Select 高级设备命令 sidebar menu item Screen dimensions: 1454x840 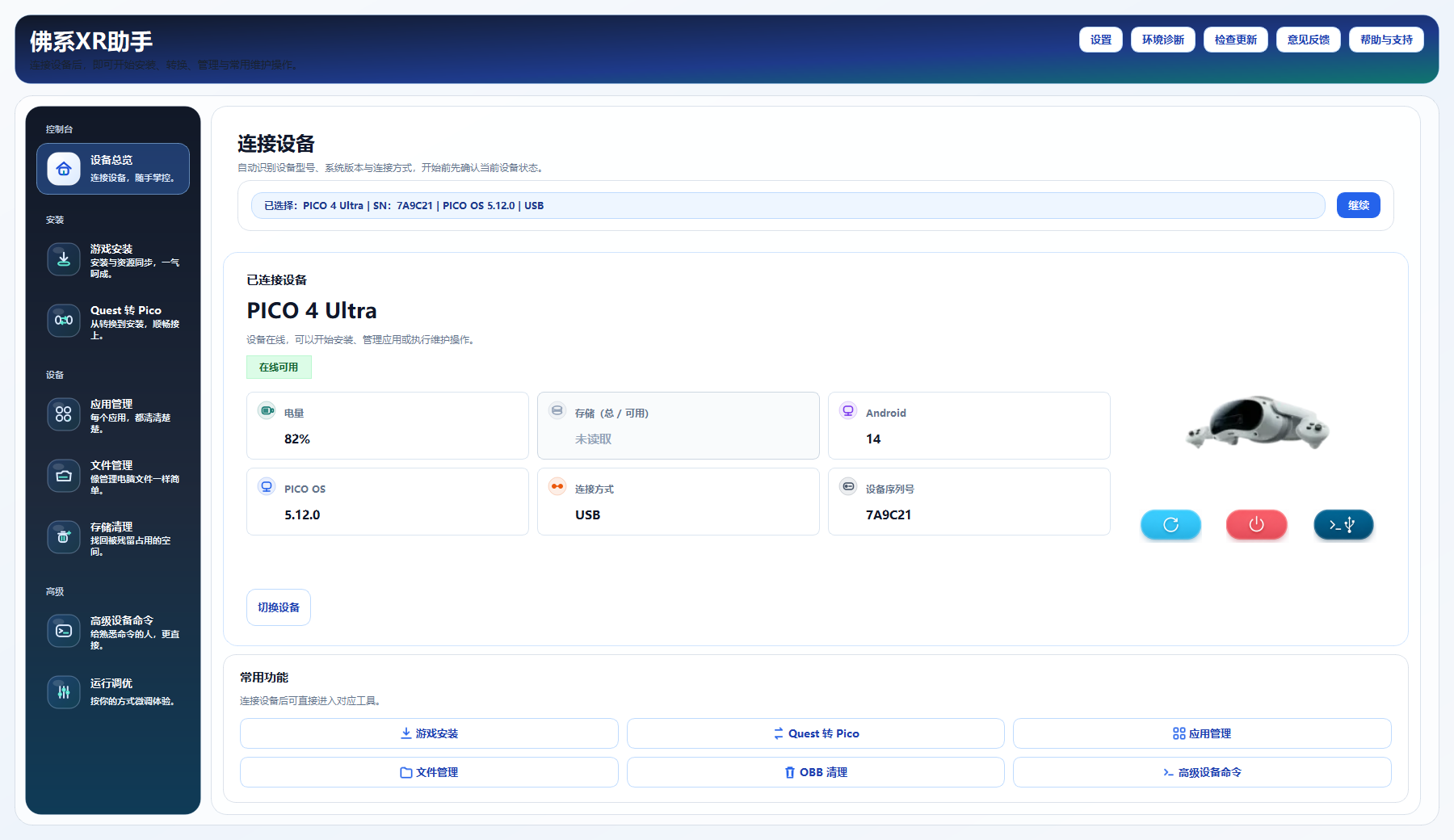click(113, 632)
